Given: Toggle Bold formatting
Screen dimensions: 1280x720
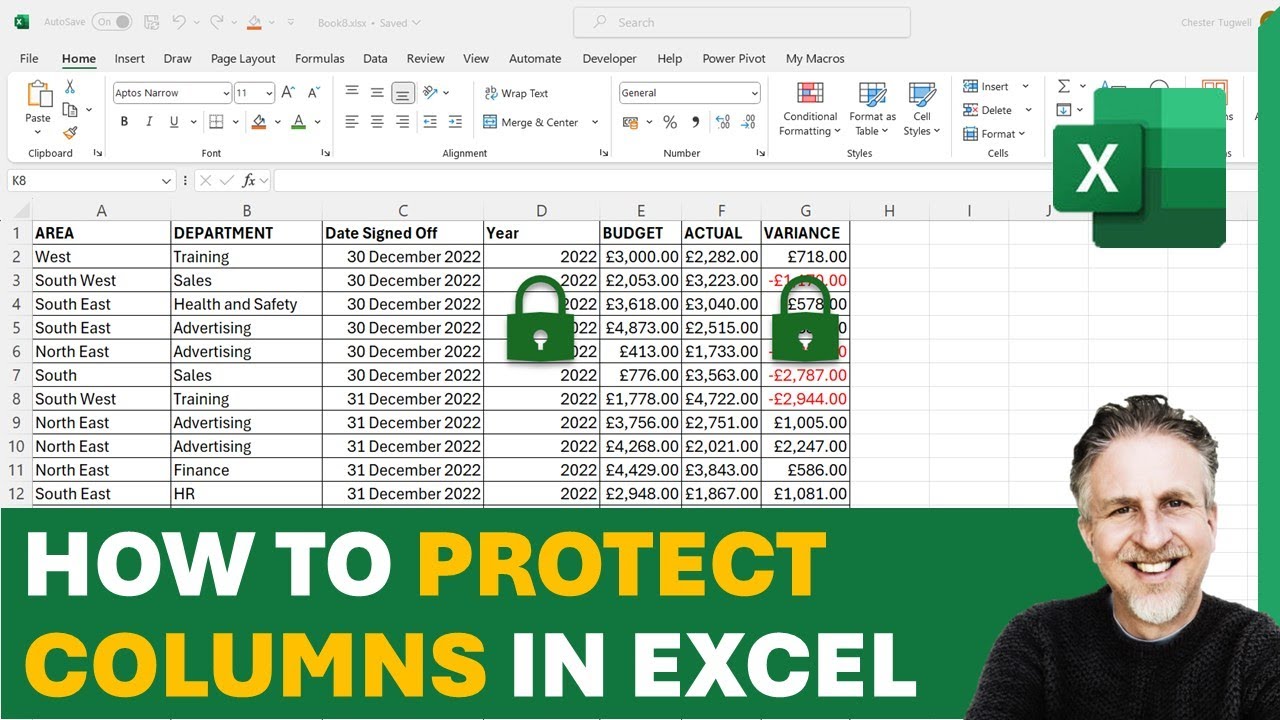Looking at the screenshot, I should pyautogui.click(x=124, y=122).
